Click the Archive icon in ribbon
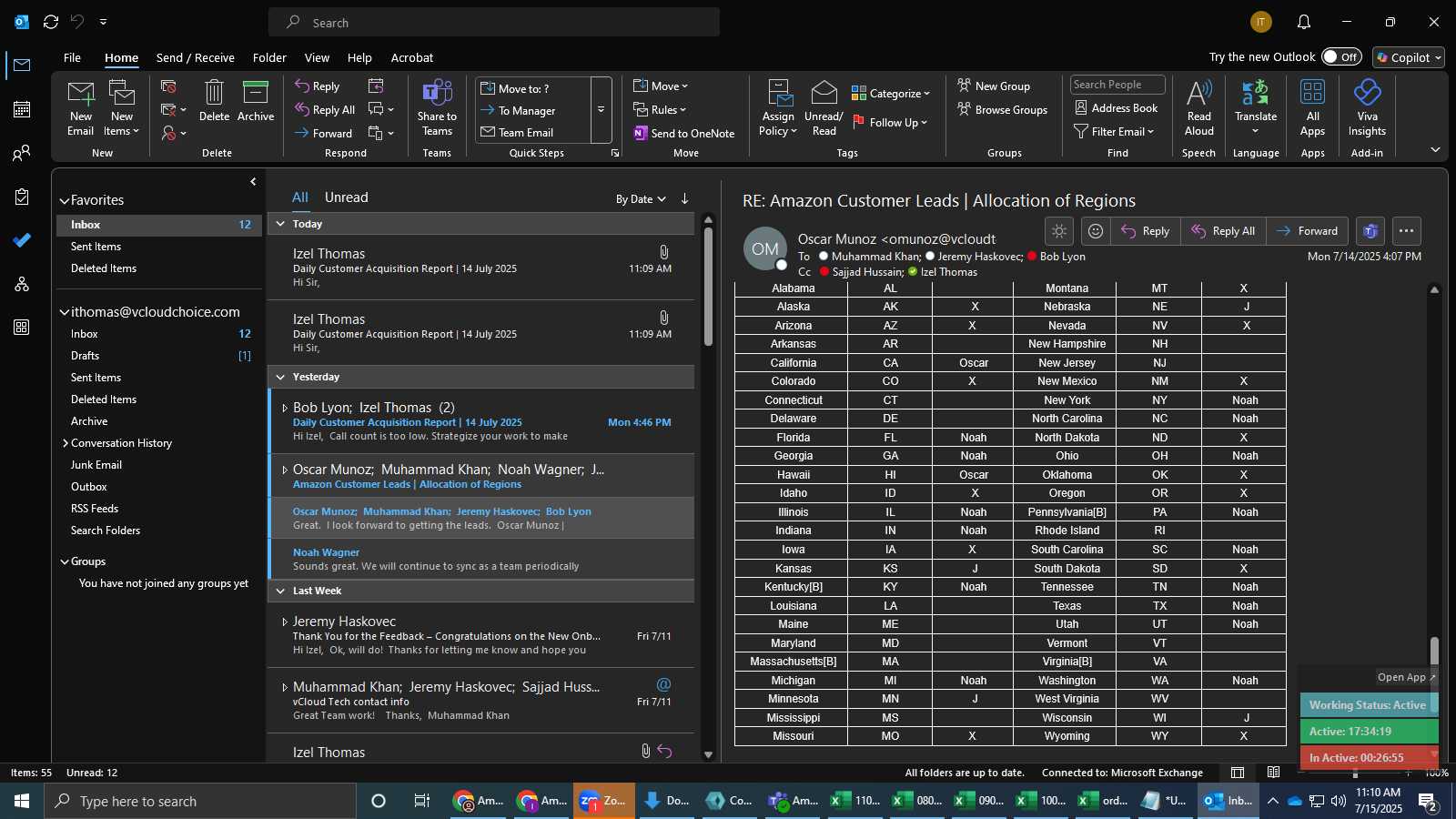This screenshot has width=1456, height=819. click(256, 100)
